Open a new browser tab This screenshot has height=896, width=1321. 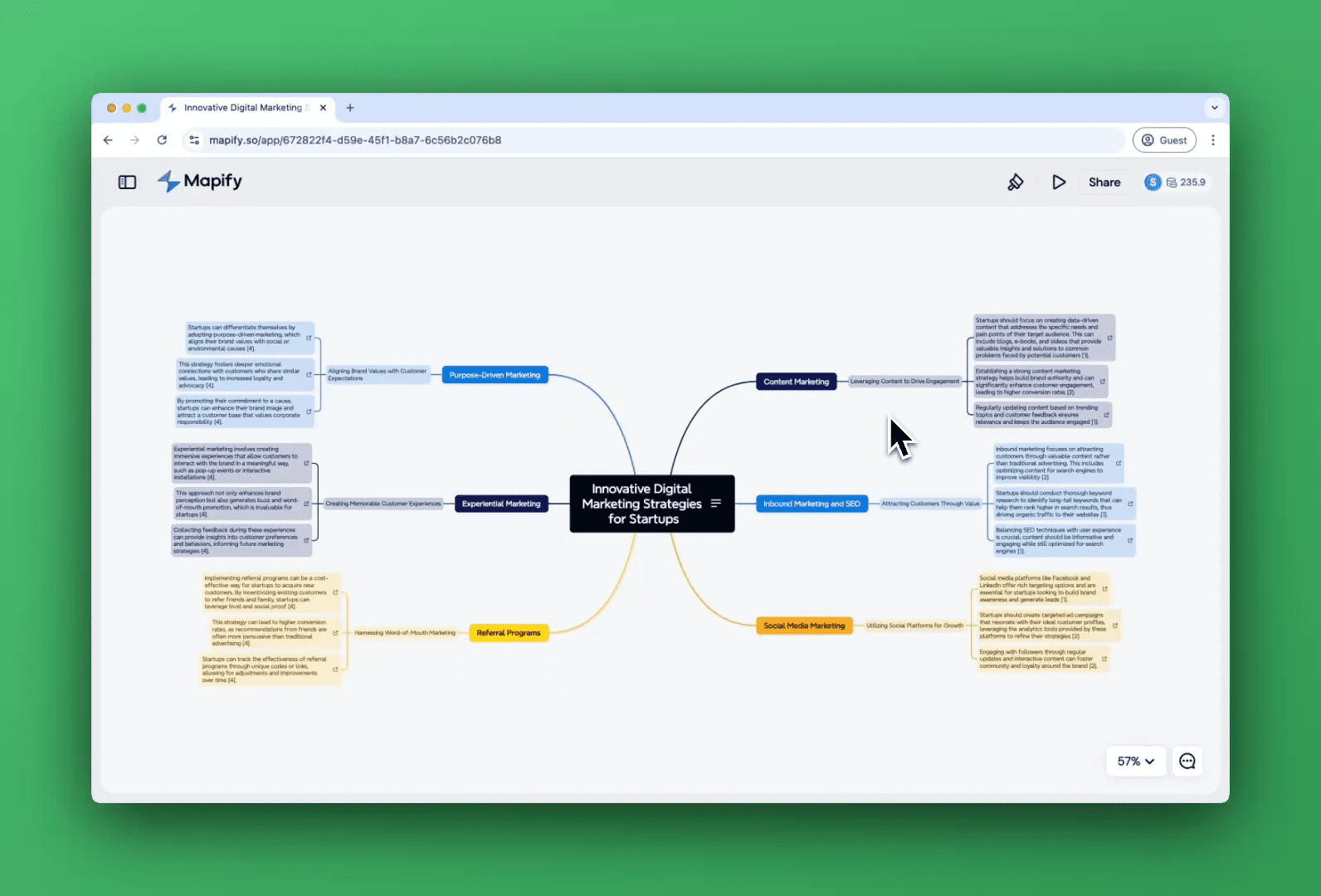350,108
